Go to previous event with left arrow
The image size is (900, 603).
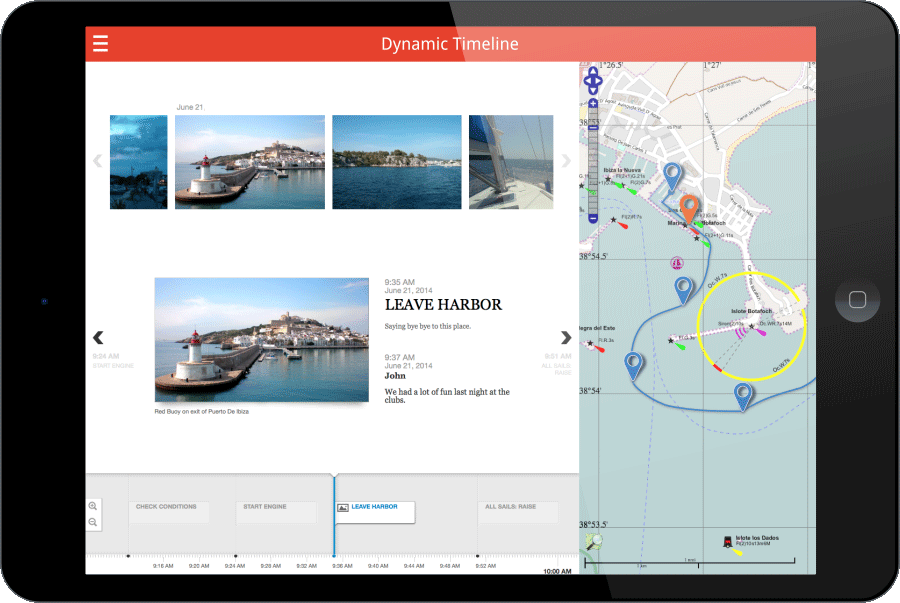tap(98, 337)
